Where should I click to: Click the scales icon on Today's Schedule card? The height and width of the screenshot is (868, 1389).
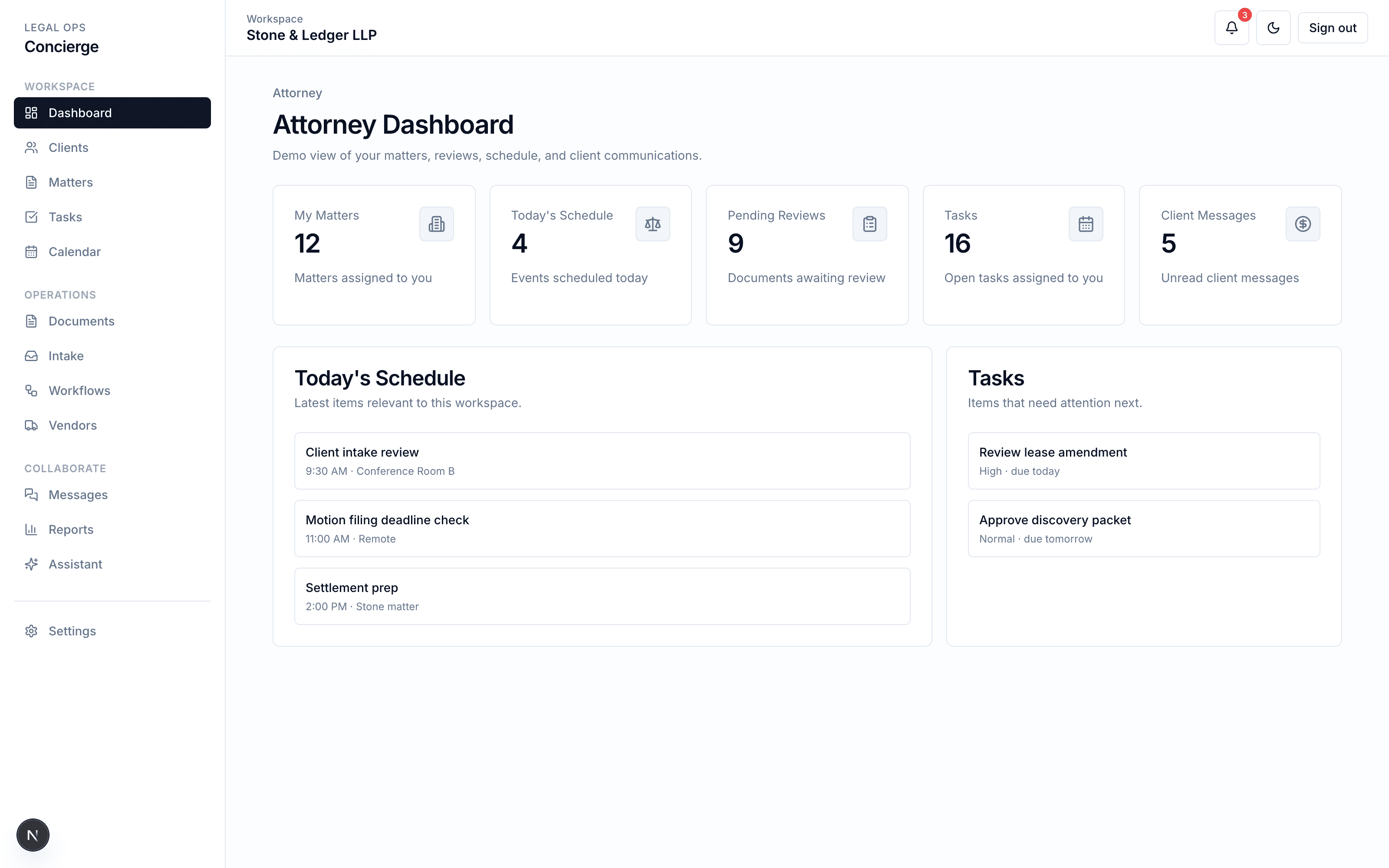[652, 224]
